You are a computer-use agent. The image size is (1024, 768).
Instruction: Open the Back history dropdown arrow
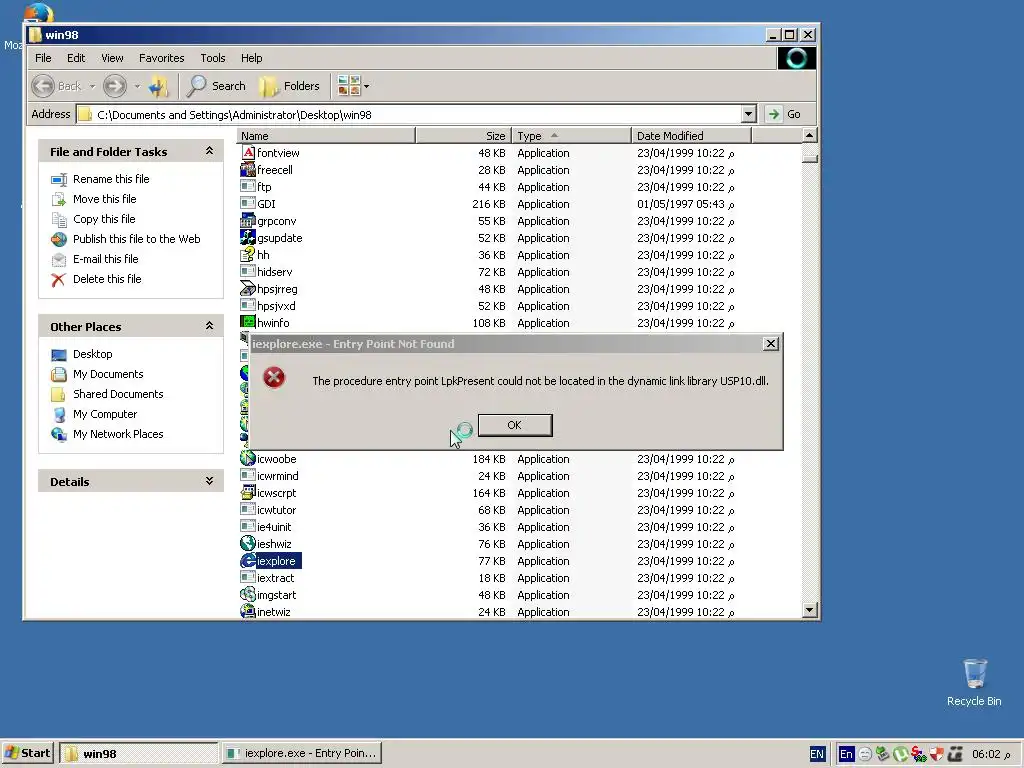click(92, 86)
